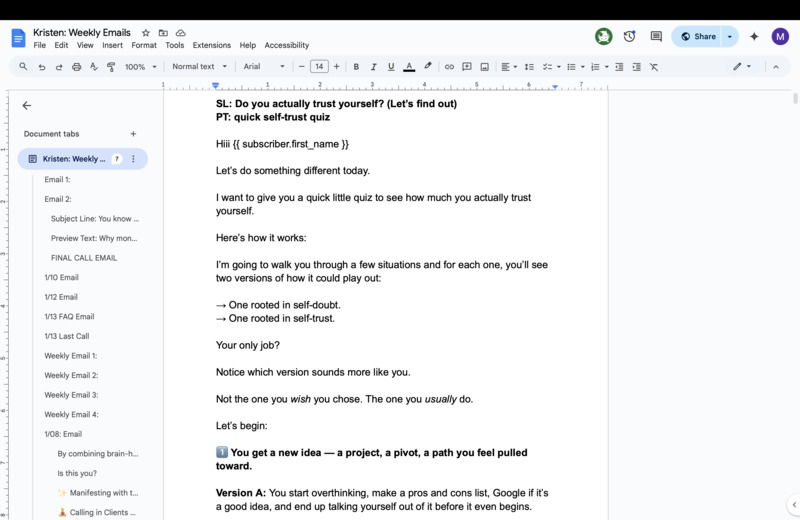Image resolution: width=800 pixels, height=520 pixels.
Task: Show the side panel arrow at bottom right
Action: [794, 505]
